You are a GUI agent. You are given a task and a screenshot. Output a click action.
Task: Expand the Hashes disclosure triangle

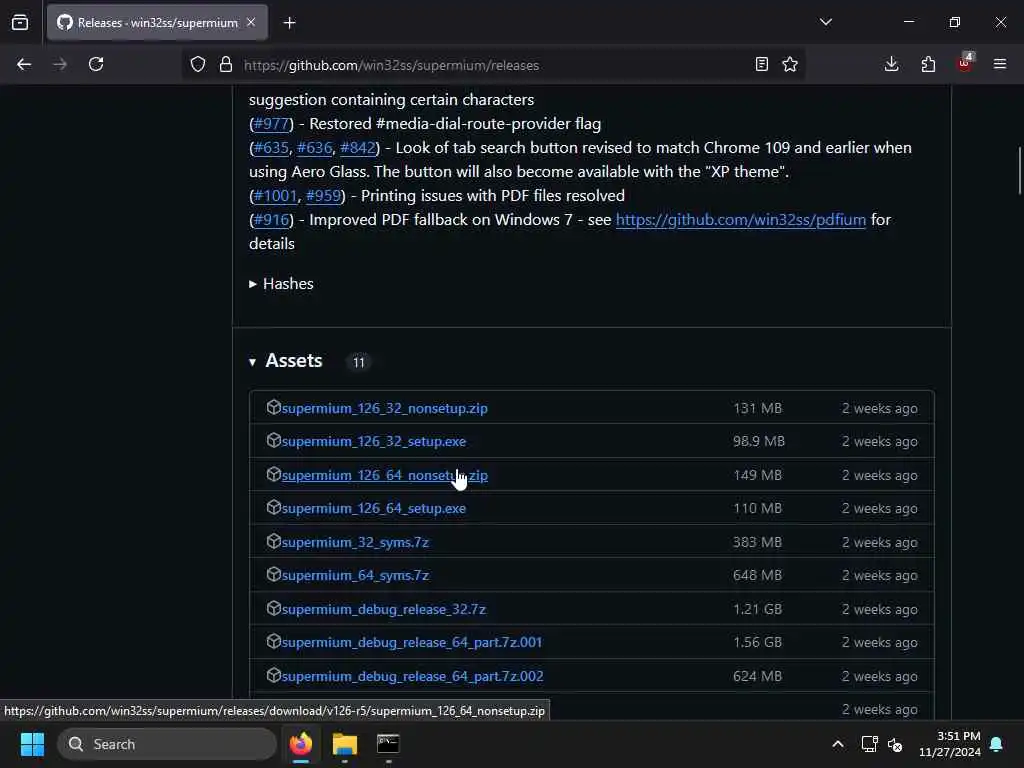[x=253, y=284]
